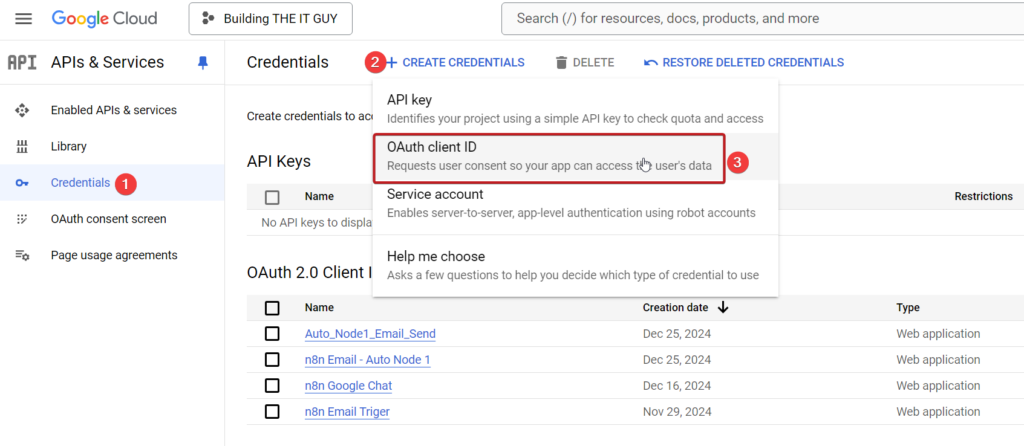Open the Auto_Node1_Email_Send credential link
Image resolution: width=1024 pixels, height=446 pixels.
click(370, 334)
